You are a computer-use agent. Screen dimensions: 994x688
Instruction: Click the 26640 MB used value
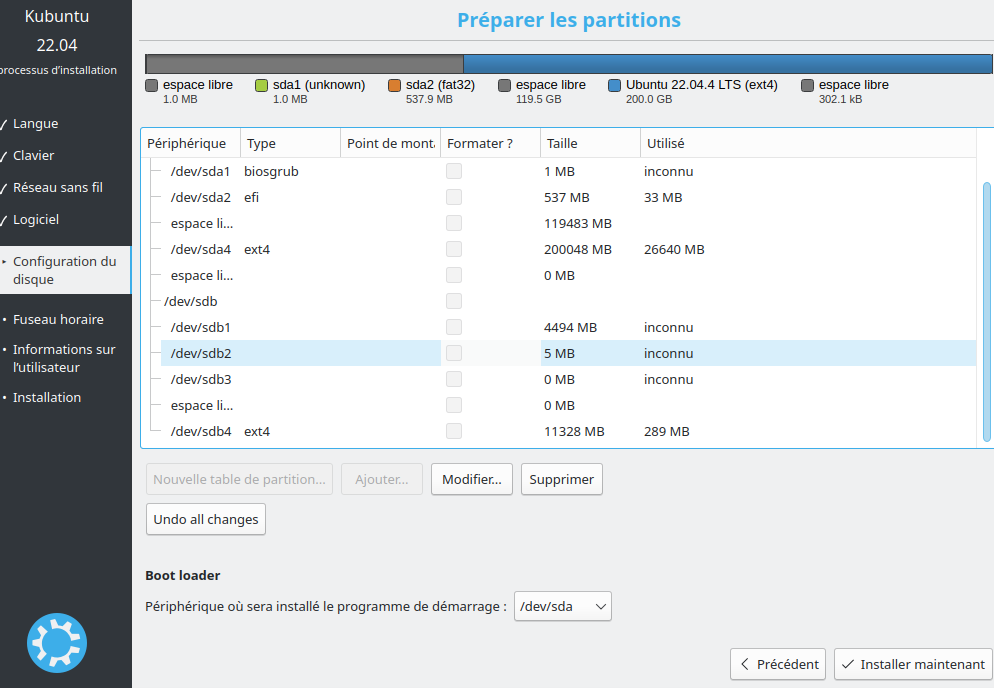674,249
